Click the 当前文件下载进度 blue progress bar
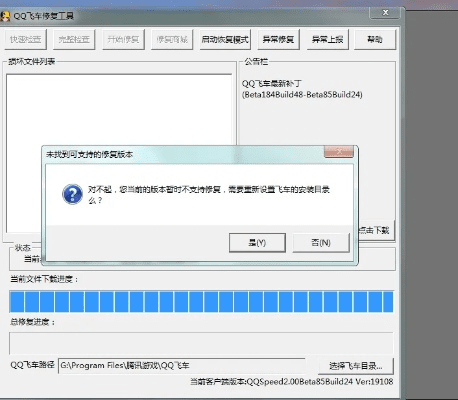Screen dimensions: 458x400 tap(201, 302)
